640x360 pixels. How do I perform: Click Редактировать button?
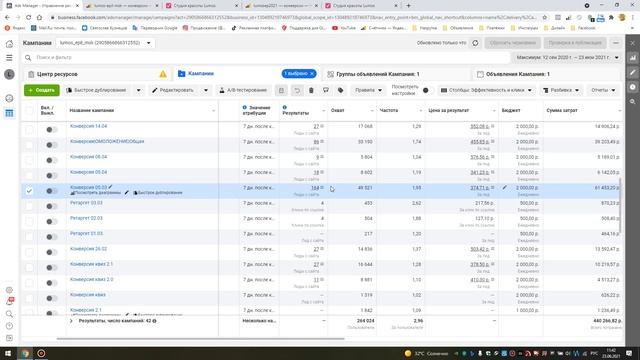pyautogui.click(x=173, y=90)
